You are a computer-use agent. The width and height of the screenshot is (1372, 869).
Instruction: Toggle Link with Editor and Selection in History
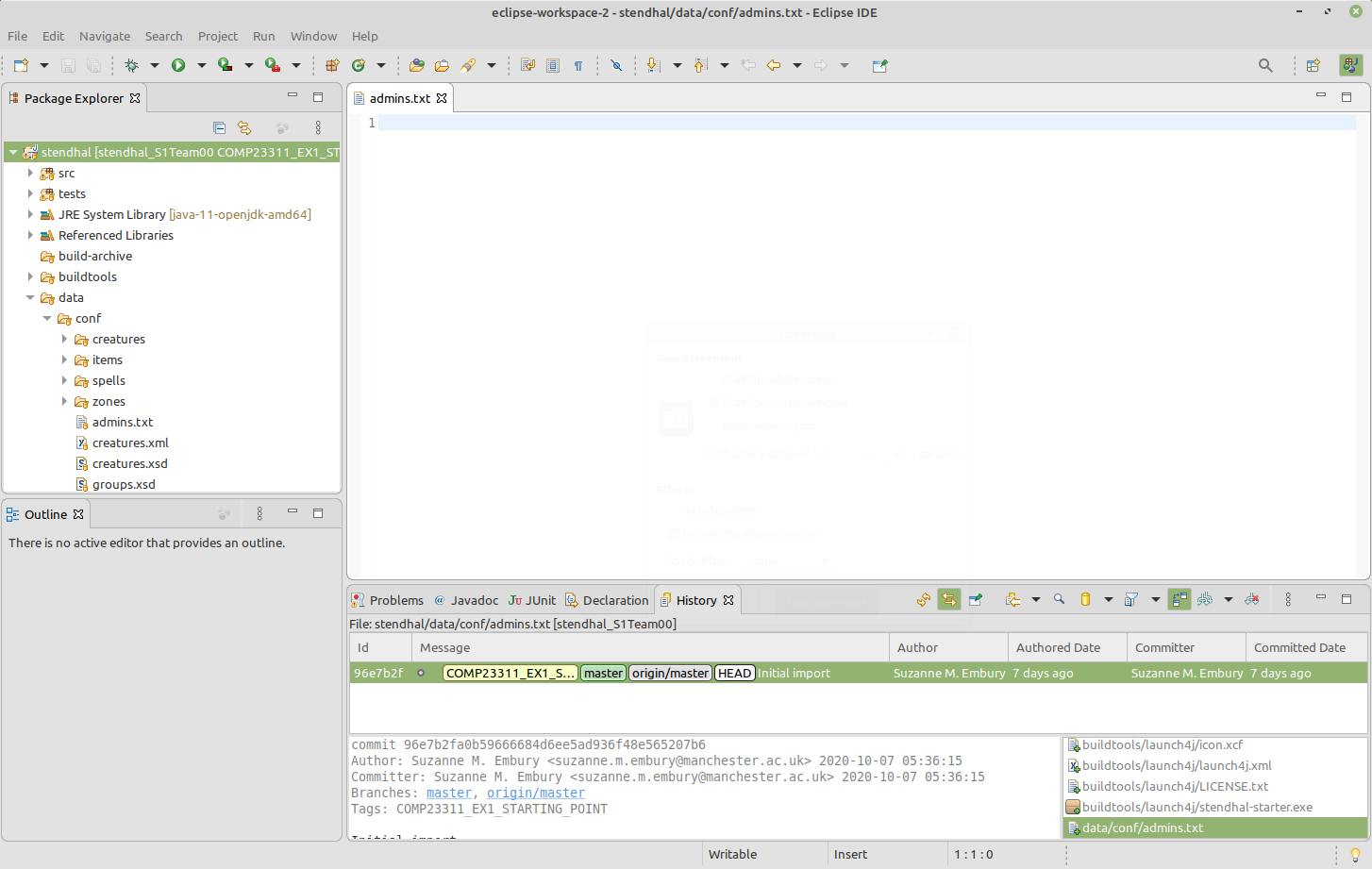[949, 599]
